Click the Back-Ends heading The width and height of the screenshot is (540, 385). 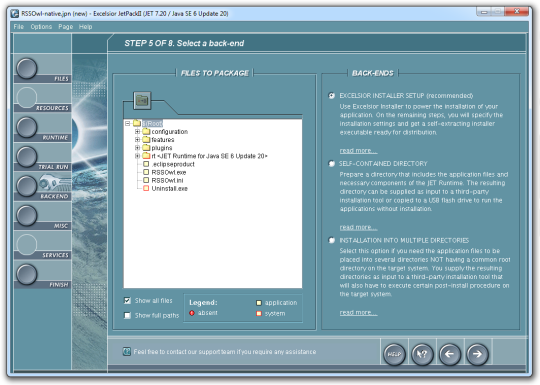pyautogui.click(x=373, y=73)
